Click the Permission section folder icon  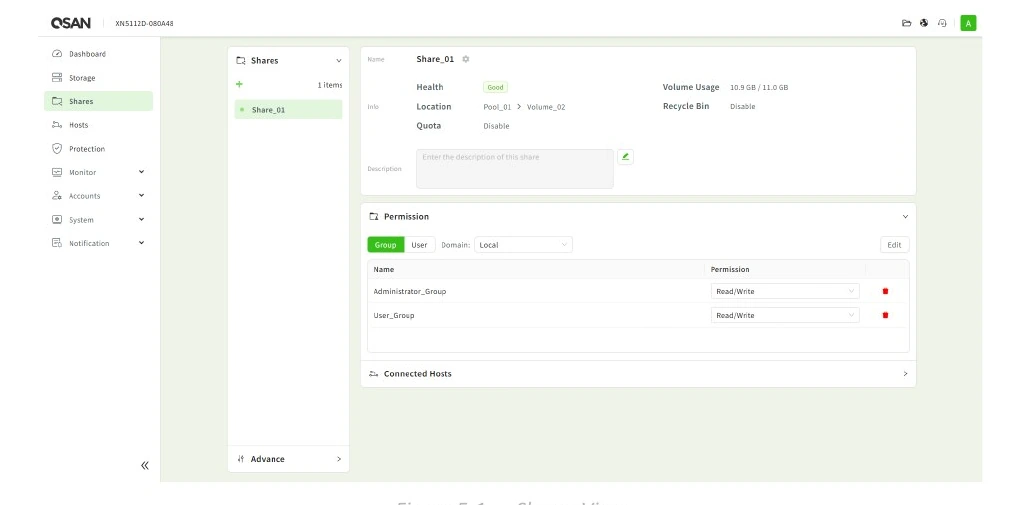(373, 217)
